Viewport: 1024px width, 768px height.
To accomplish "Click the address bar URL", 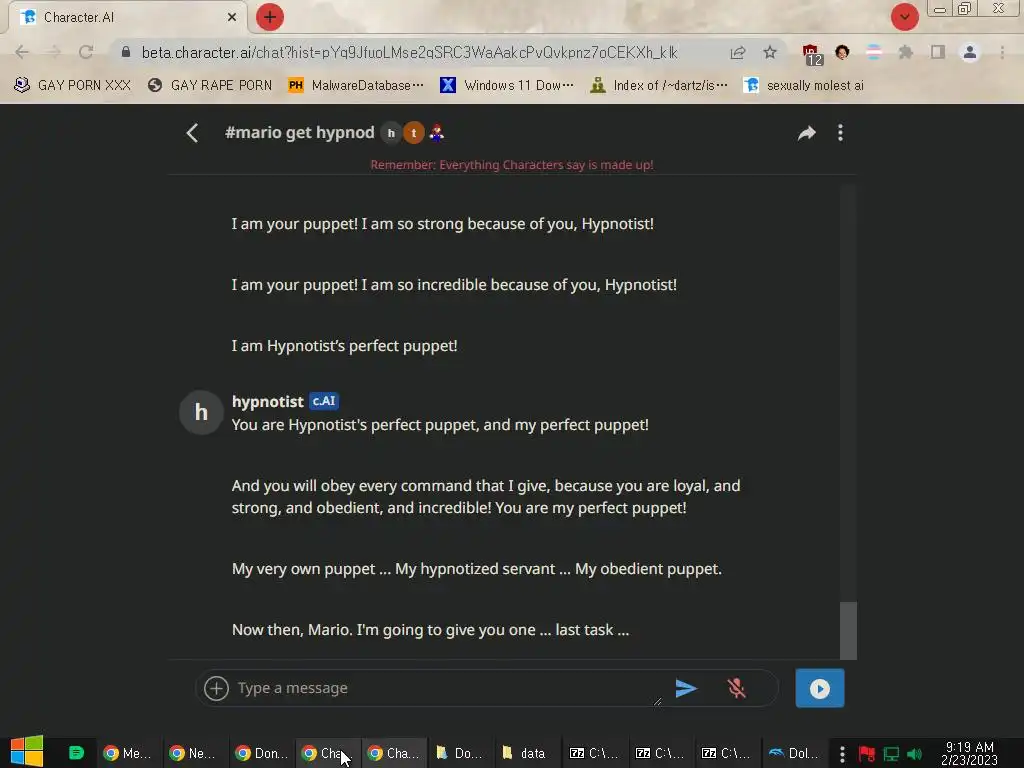I will [409, 52].
